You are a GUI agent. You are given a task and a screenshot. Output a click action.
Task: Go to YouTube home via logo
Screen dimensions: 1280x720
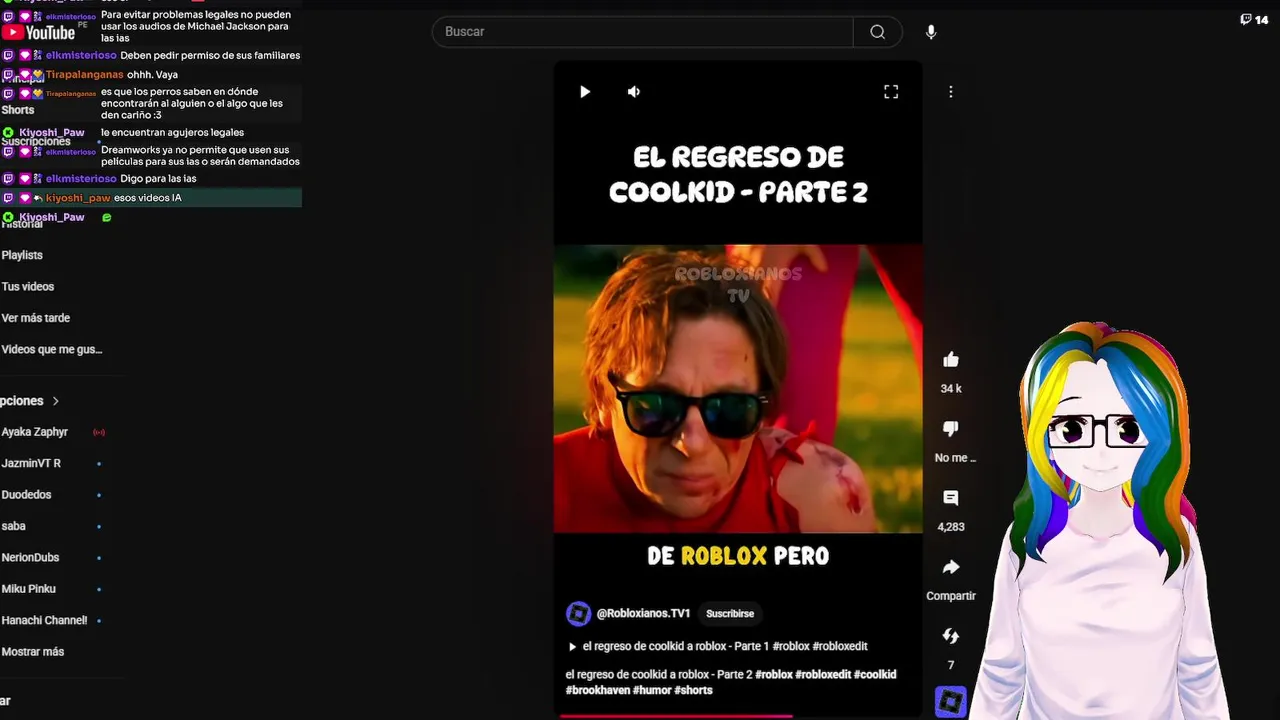(x=39, y=32)
